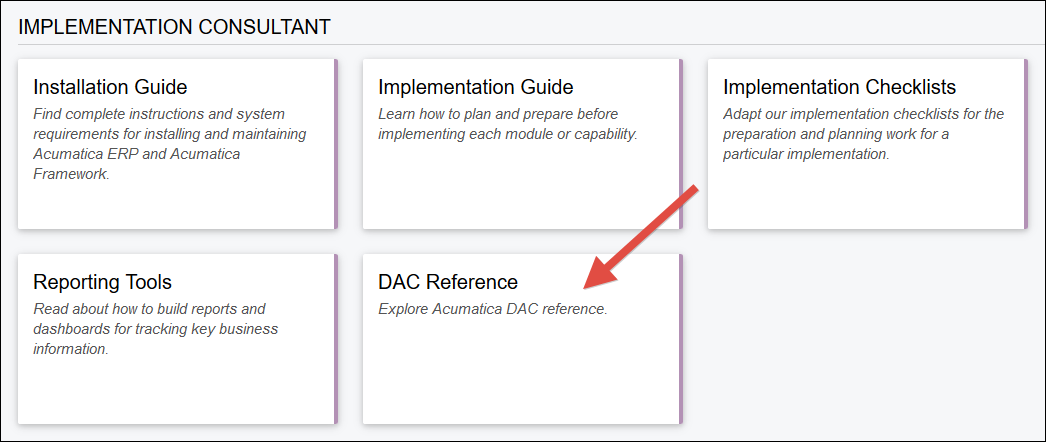Open the Implementation Guide card title

click(x=475, y=87)
